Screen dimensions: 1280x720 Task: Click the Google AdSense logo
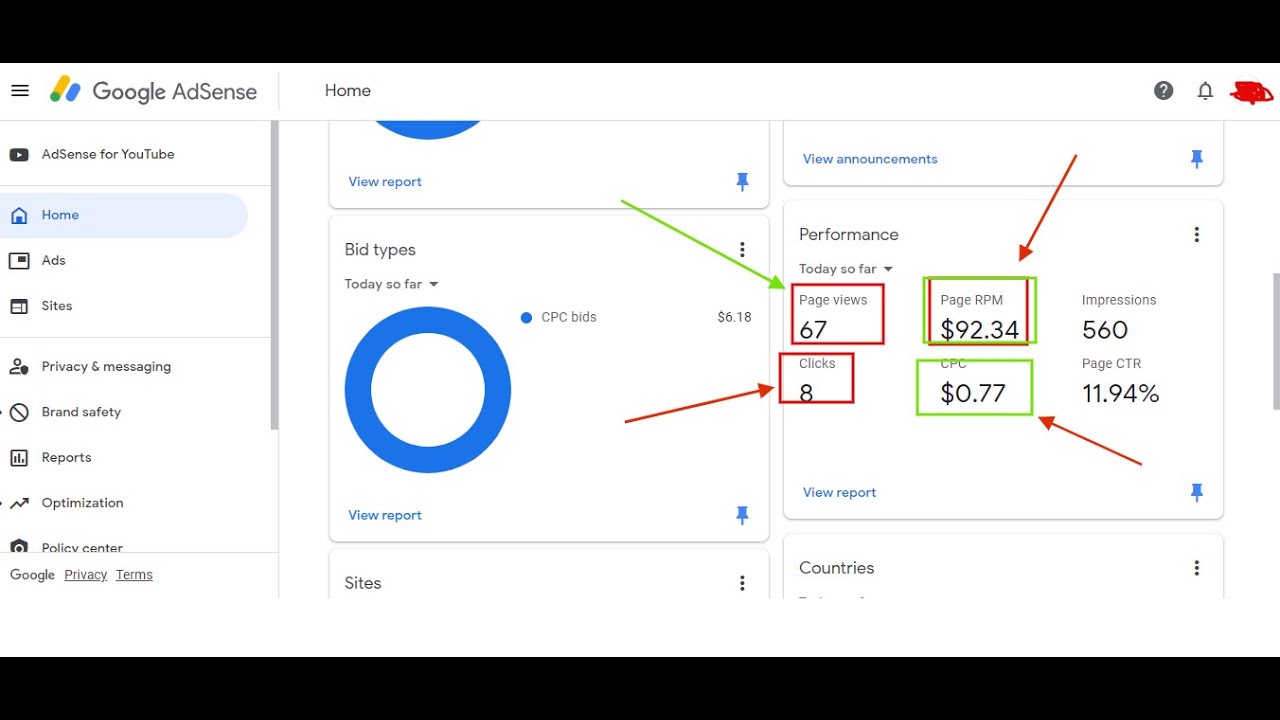pos(153,91)
